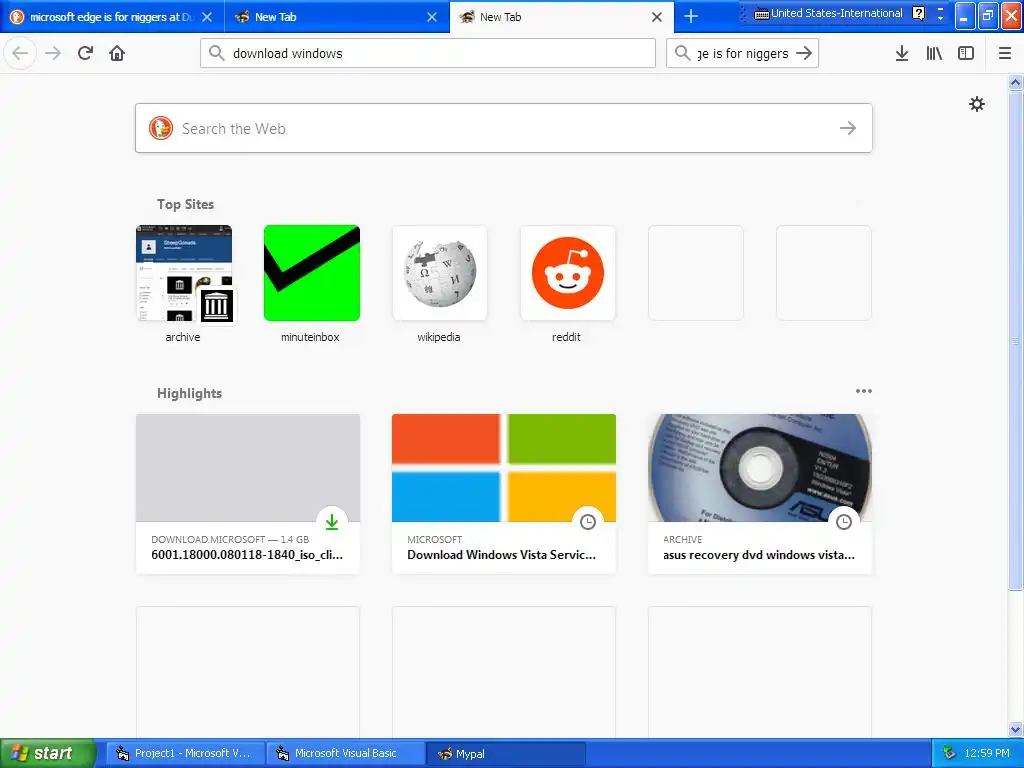Image resolution: width=1024 pixels, height=768 pixels.
Task: Go forward with the Forward arrow button
Action: point(53,53)
